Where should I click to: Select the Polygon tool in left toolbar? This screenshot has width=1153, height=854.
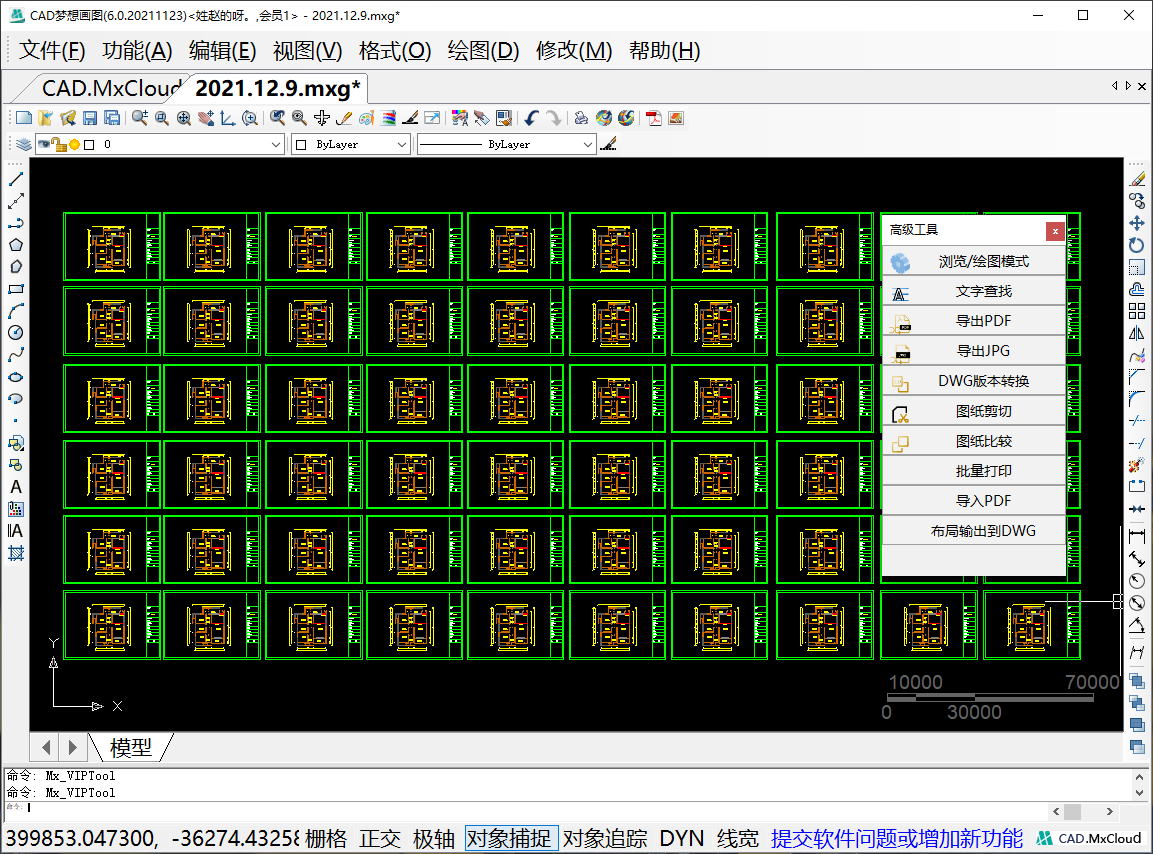coord(15,245)
